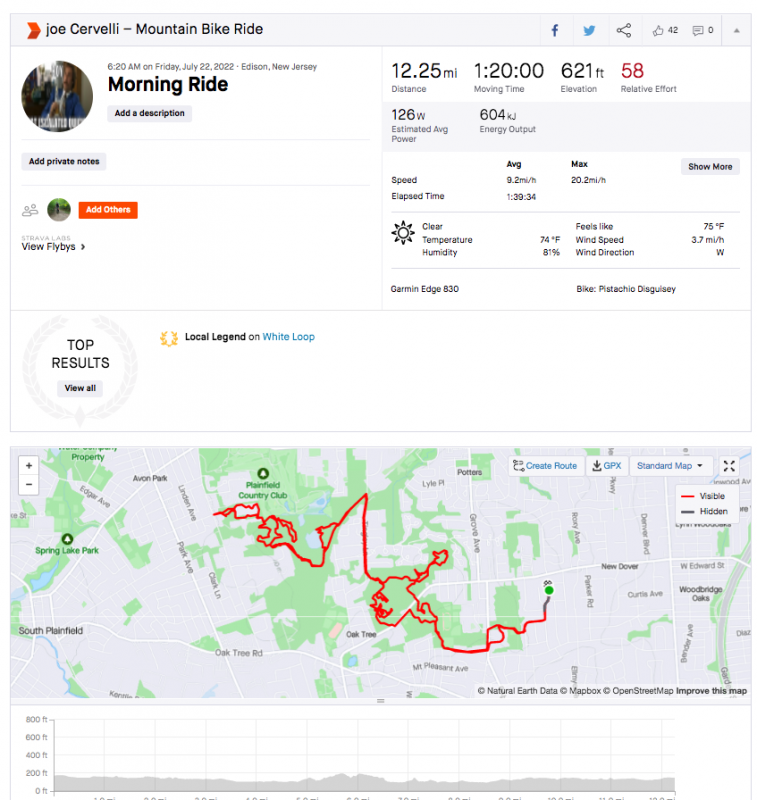757x800 pixels.
Task: Zoom out on the map
Action: [x=29, y=484]
